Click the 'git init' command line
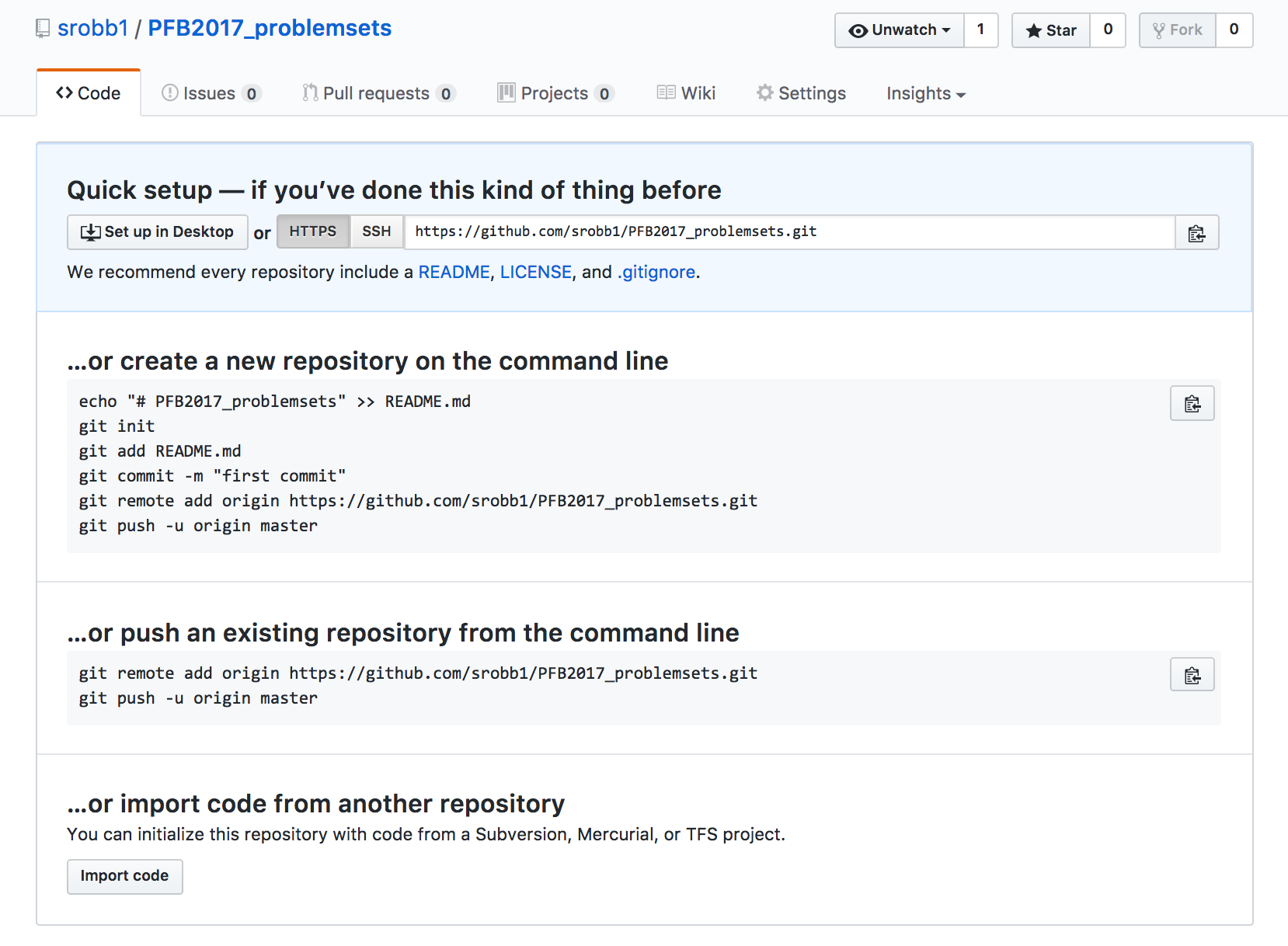 pyautogui.click(x=117, y=426)
